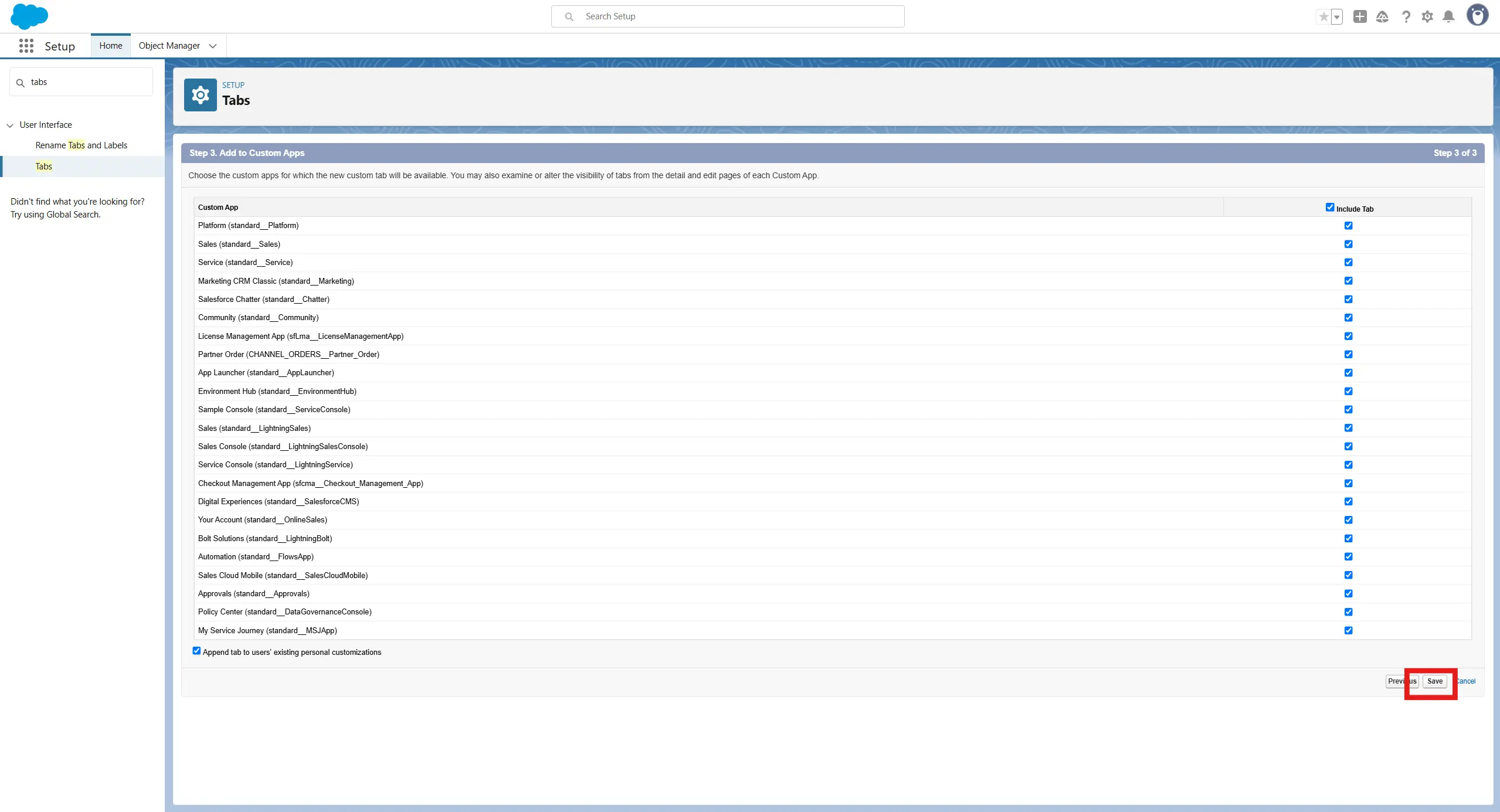
Task: Click the Cancel link
Action: (x=1466, y=681)
